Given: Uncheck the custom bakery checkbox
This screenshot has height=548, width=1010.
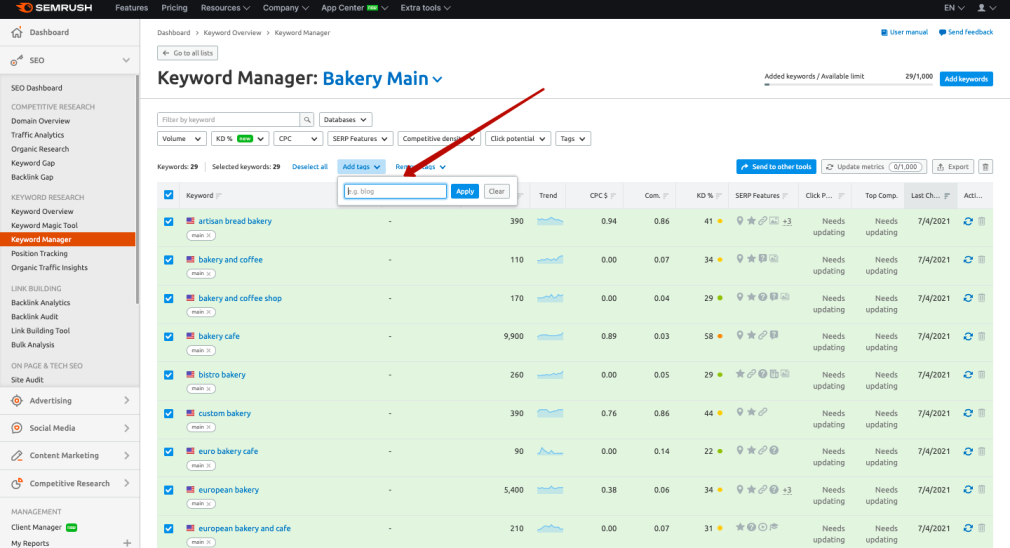Looking at the screenshot, I should tap(168, 414).
